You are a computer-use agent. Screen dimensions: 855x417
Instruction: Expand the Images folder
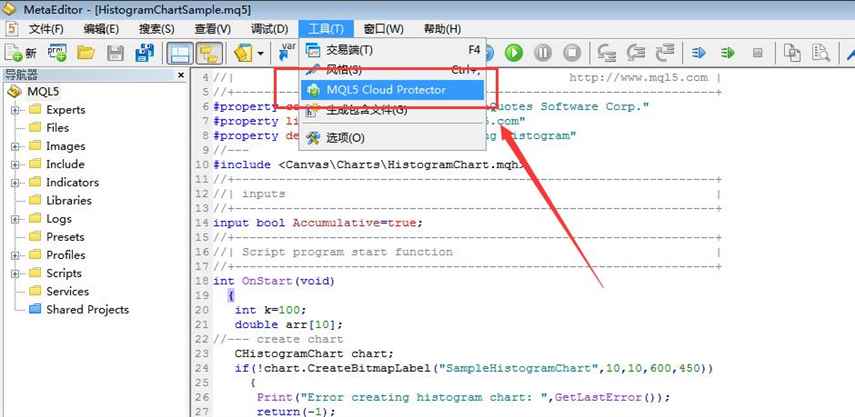(15, 147)
